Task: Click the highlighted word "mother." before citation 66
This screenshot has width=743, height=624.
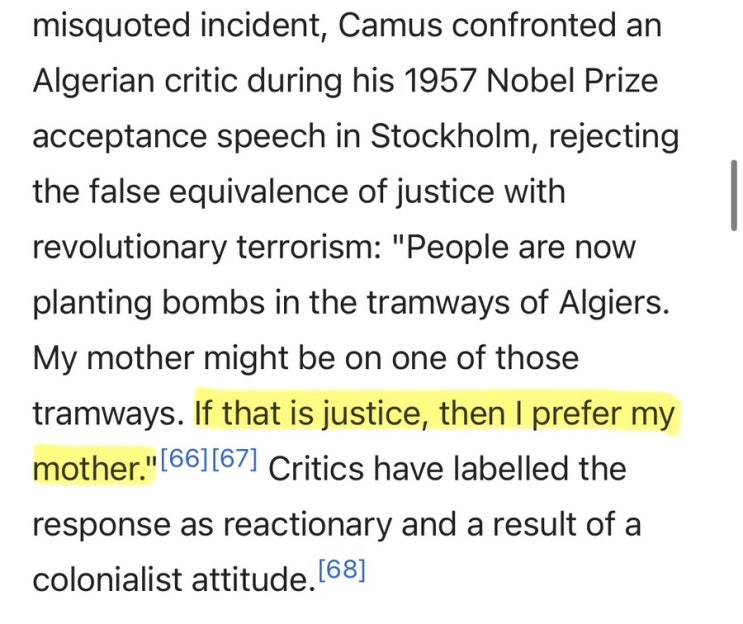Action: 95,468
